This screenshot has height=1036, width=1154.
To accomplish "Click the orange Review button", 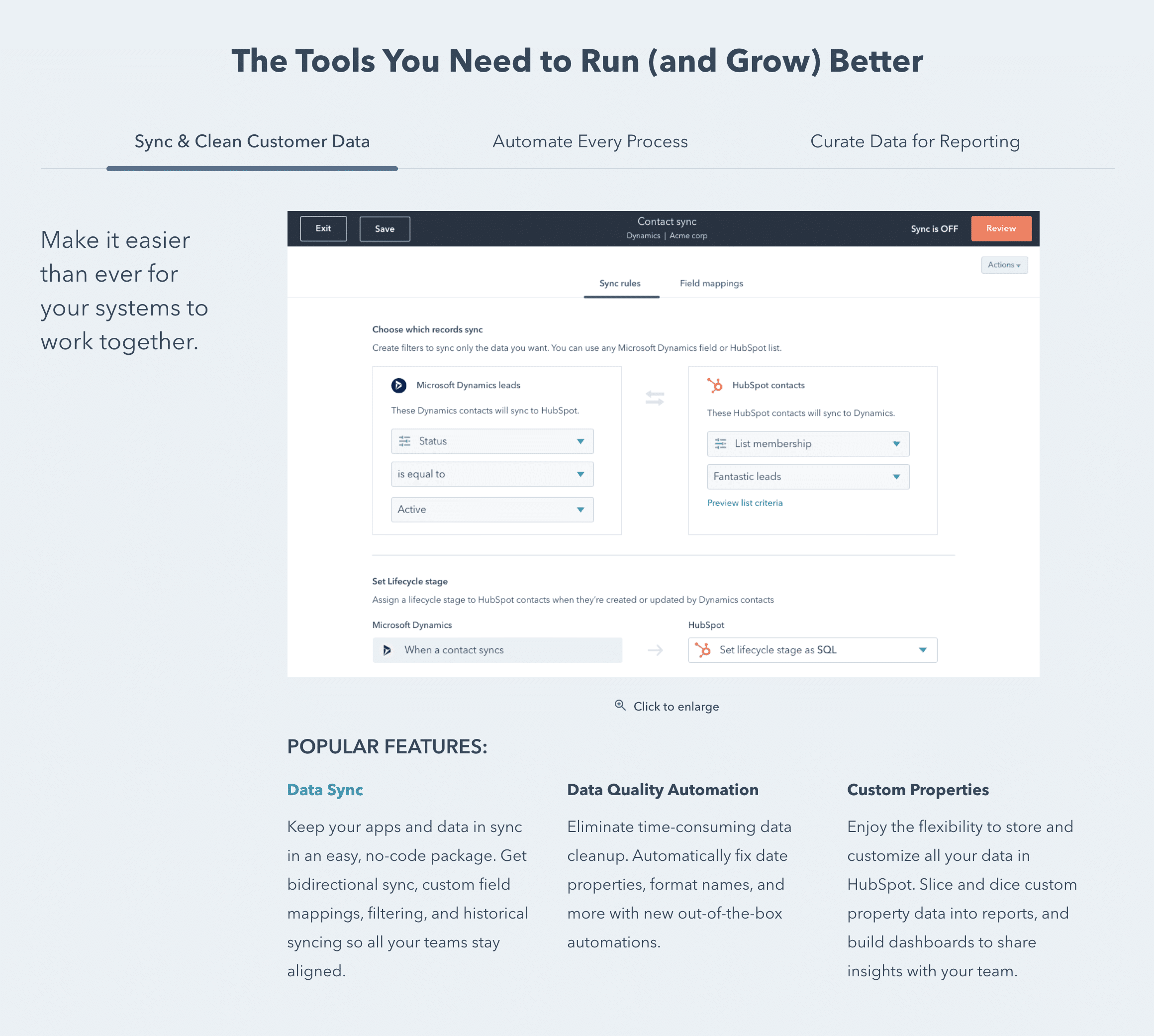I will [x=1001, y=228].
